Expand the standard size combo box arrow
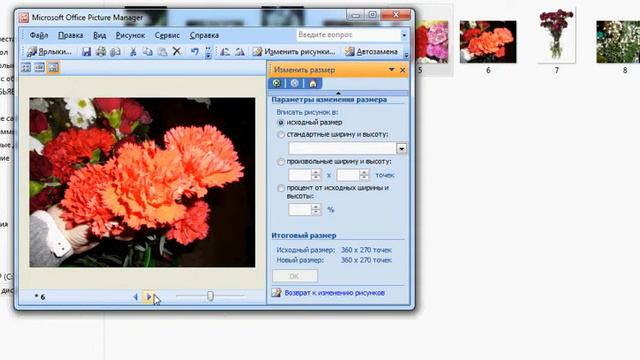Screen dimensions: 640x360 402,149
